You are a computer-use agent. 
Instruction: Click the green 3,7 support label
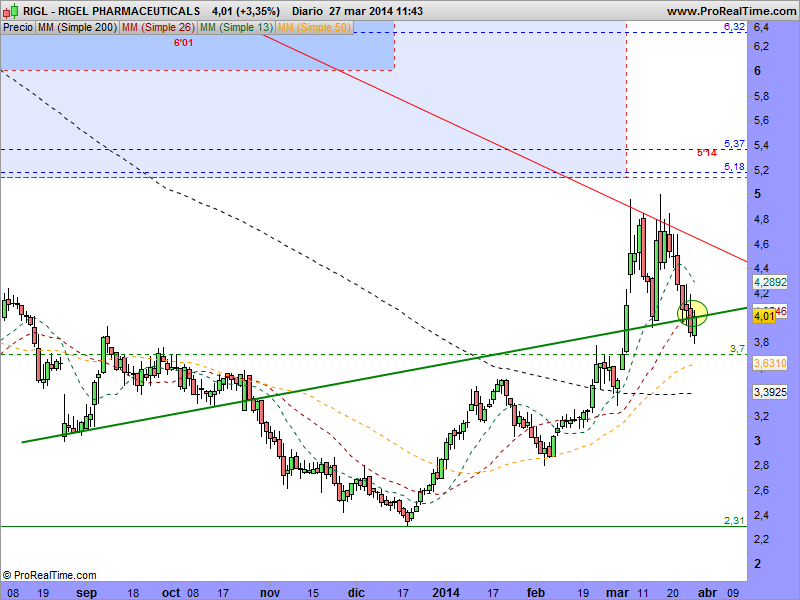(x=737, y=348)
